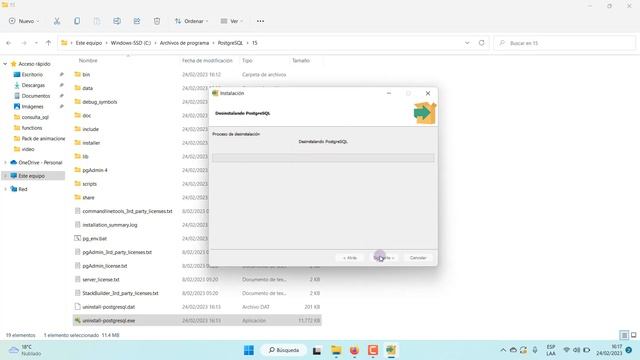Go up one folder with up arrow

pos(49,43)
